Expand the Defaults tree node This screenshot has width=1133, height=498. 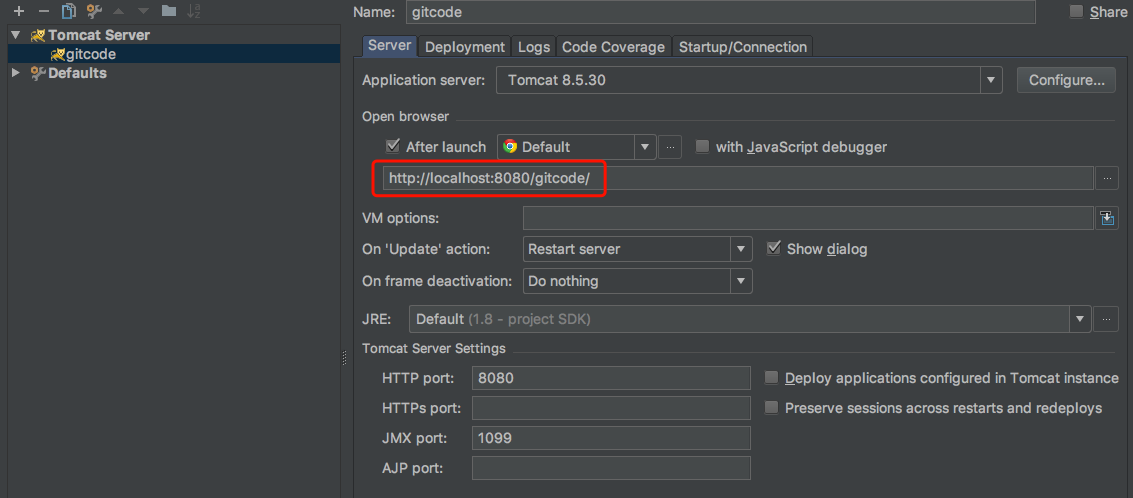[x=16, y=73]
